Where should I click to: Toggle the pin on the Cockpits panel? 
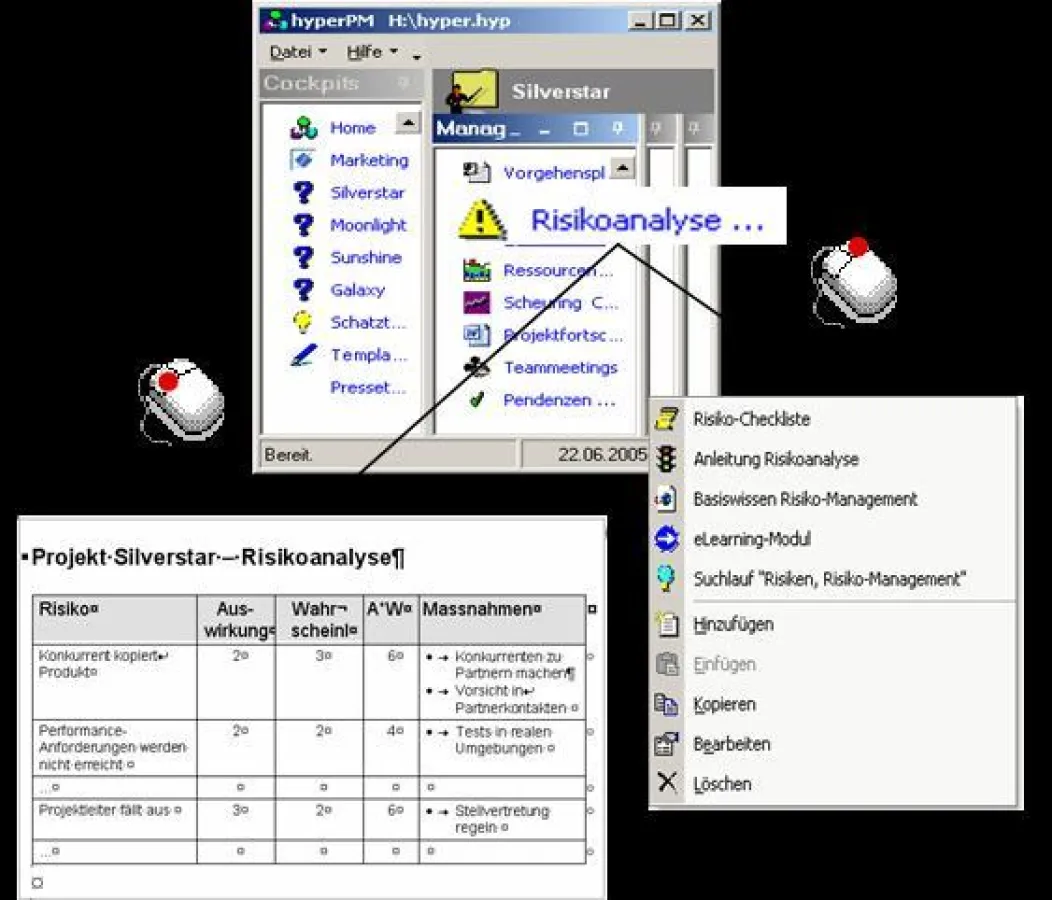click(404, 84)
